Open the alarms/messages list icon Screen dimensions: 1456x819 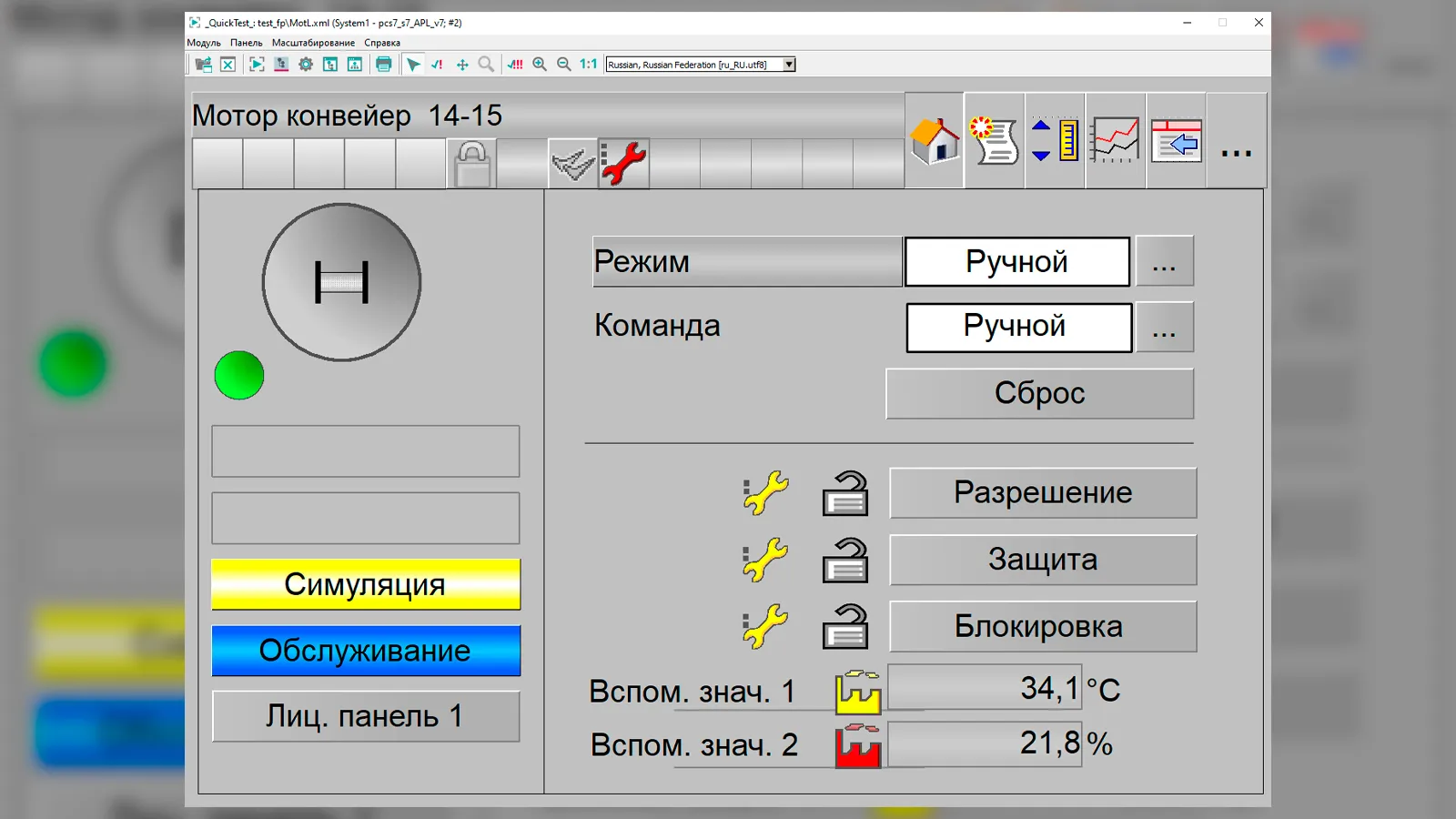coord(994,141)
